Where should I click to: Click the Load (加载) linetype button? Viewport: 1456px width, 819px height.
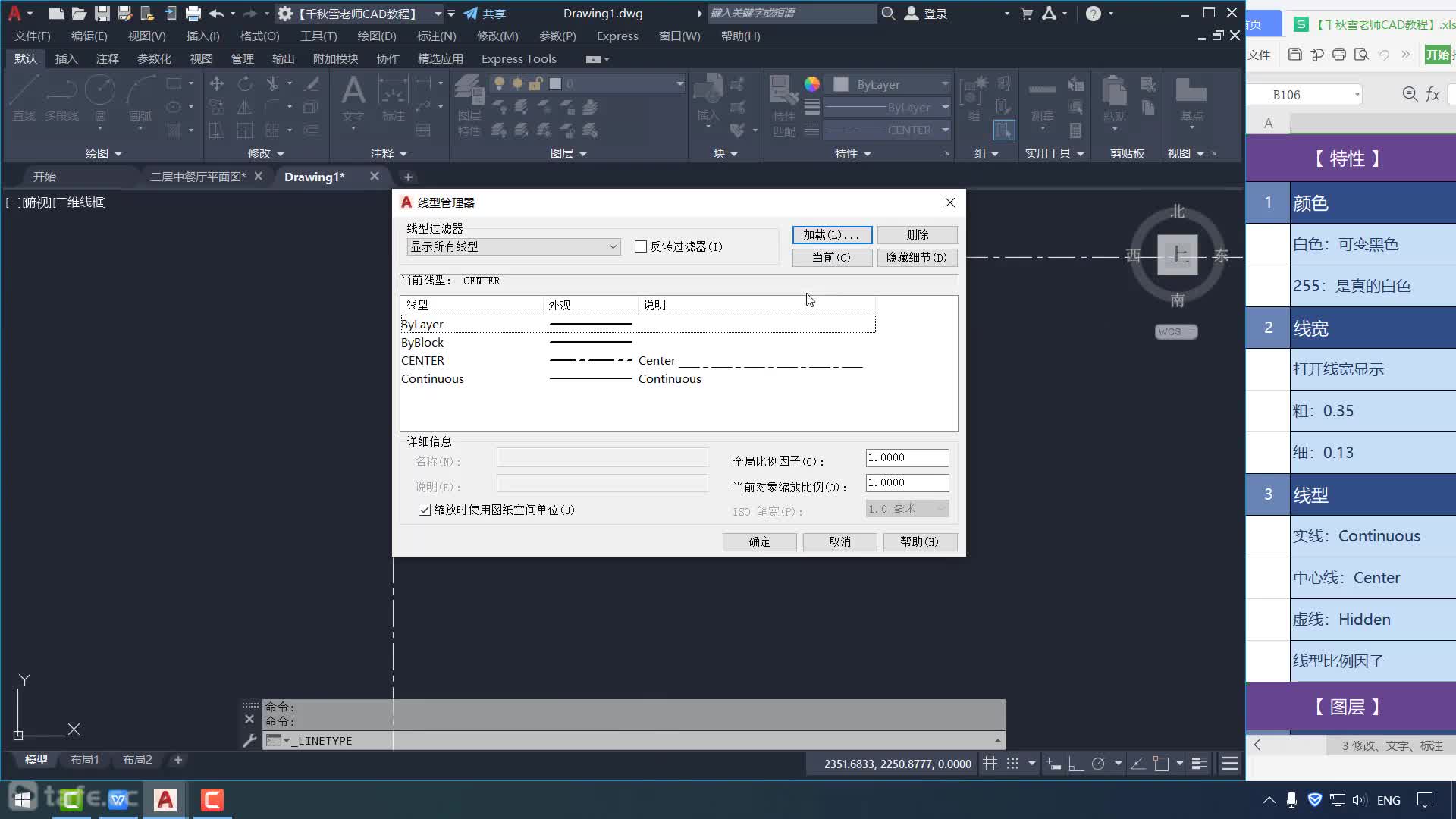(832, 235)
